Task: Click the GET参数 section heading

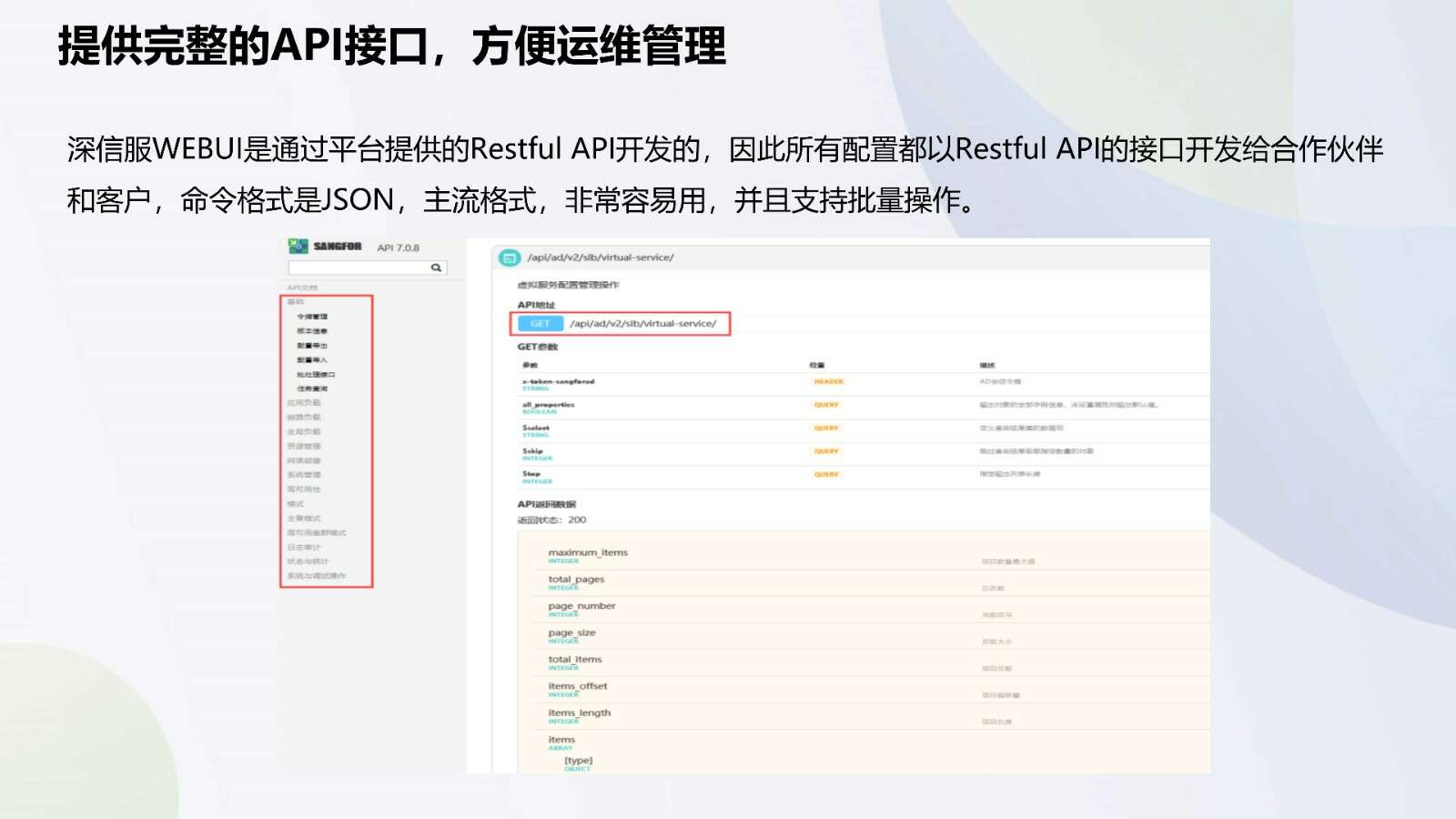Action: coord(537,347)
